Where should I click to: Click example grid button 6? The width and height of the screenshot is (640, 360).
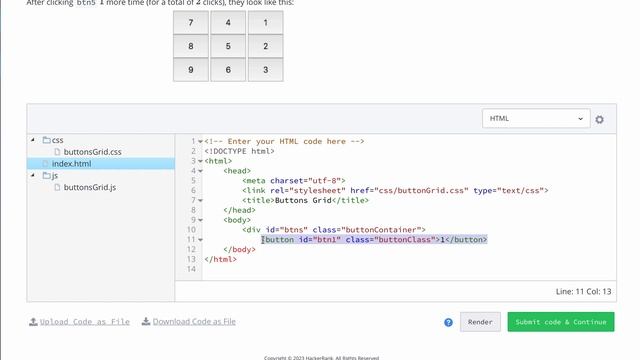(228, 70)
